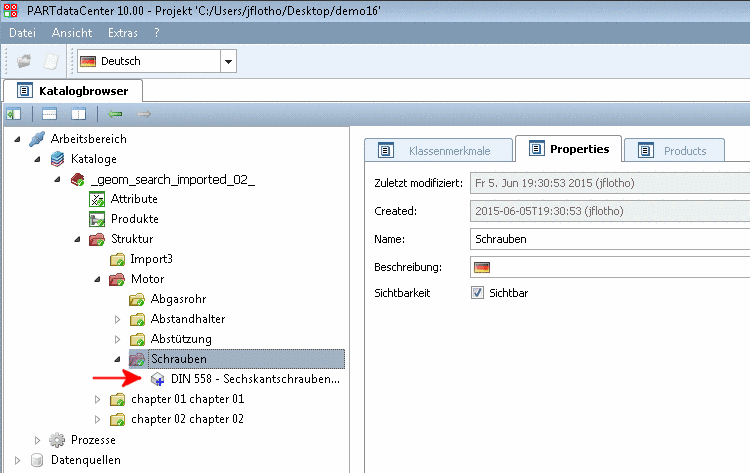Image resolution: width=750 pixels, height=473 pixels.
Task: Click the Kataloge books icon
Action: tap(57, 159)
